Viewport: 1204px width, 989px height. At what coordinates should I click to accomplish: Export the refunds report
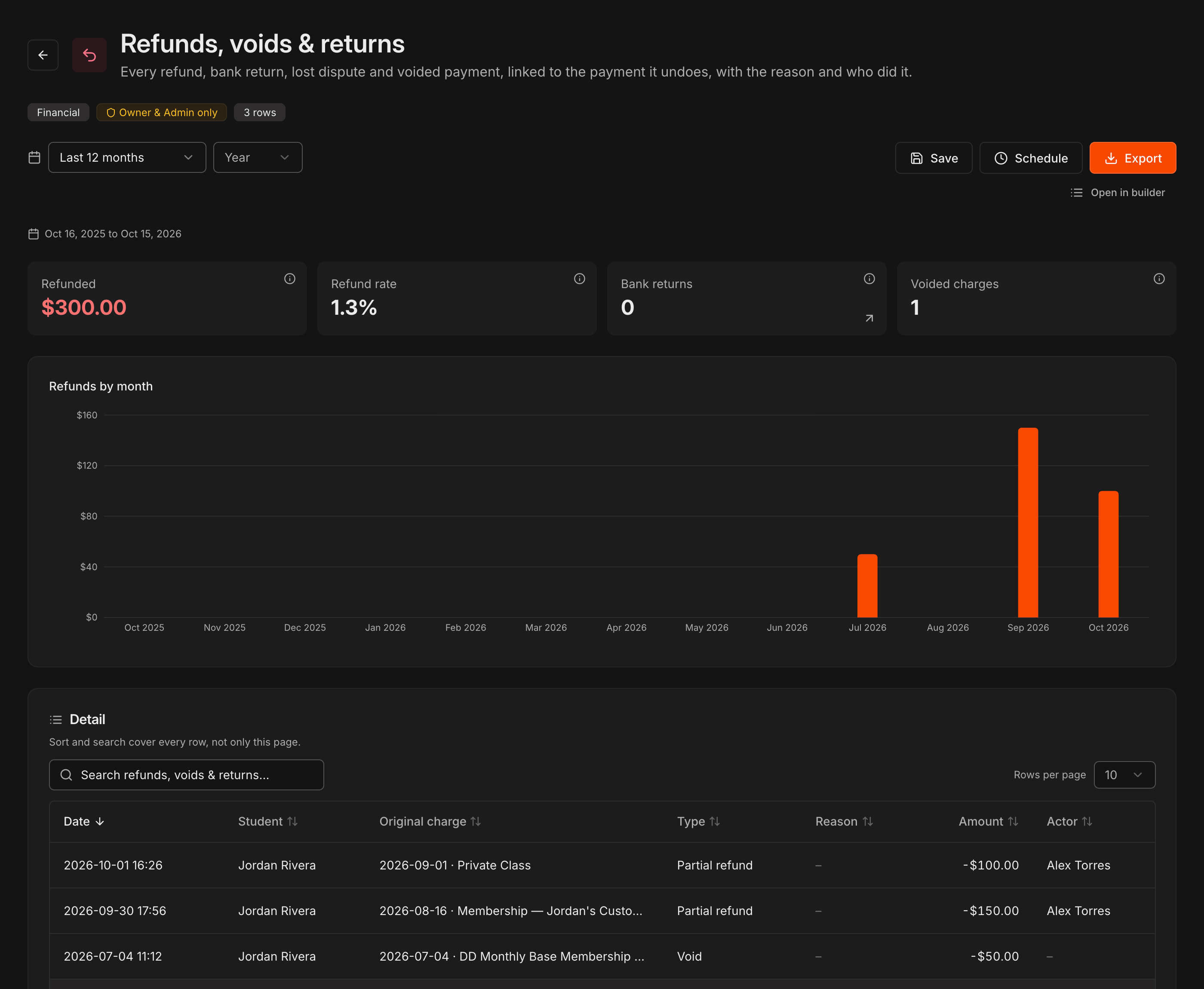(x=1132, y=158)
